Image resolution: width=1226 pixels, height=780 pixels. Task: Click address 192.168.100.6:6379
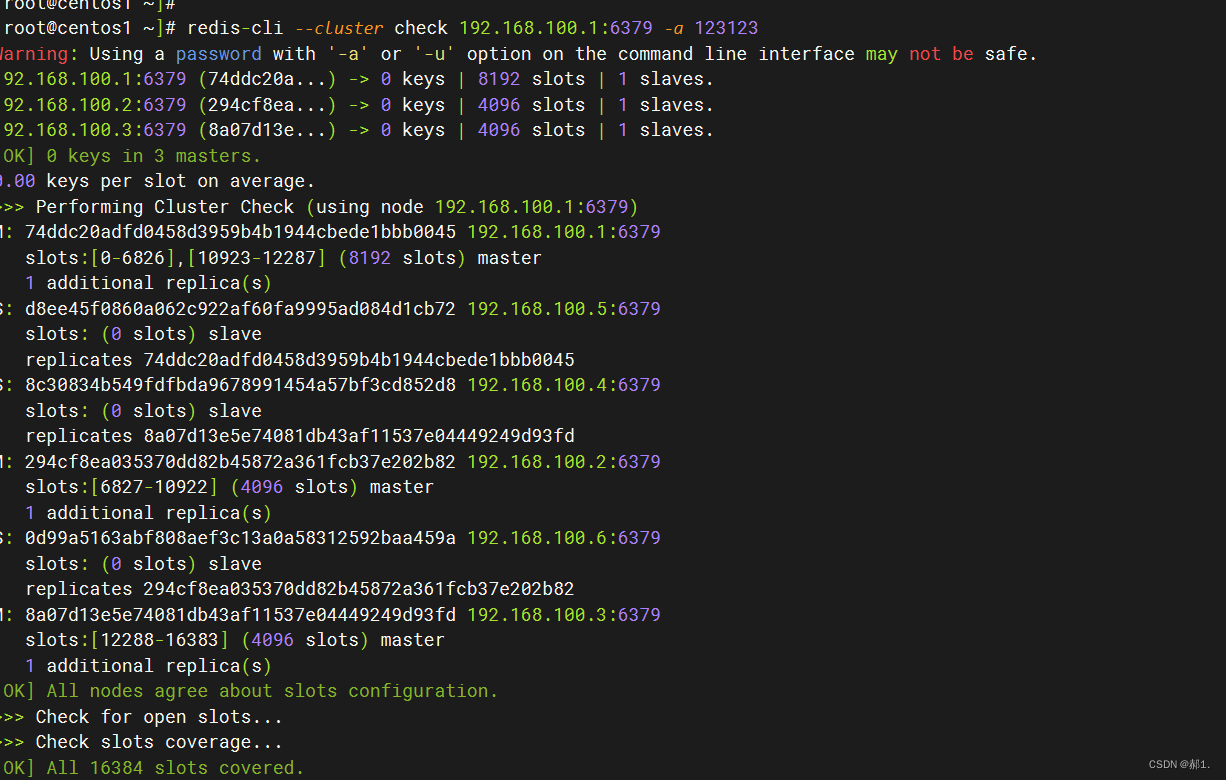coord(564,538)
